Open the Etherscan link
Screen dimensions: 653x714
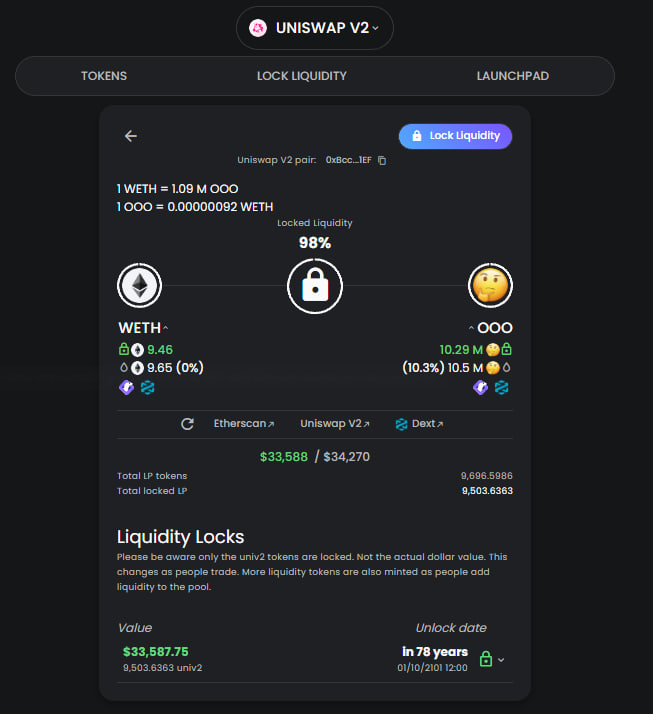pyautogui.click(x=244, y=423)
